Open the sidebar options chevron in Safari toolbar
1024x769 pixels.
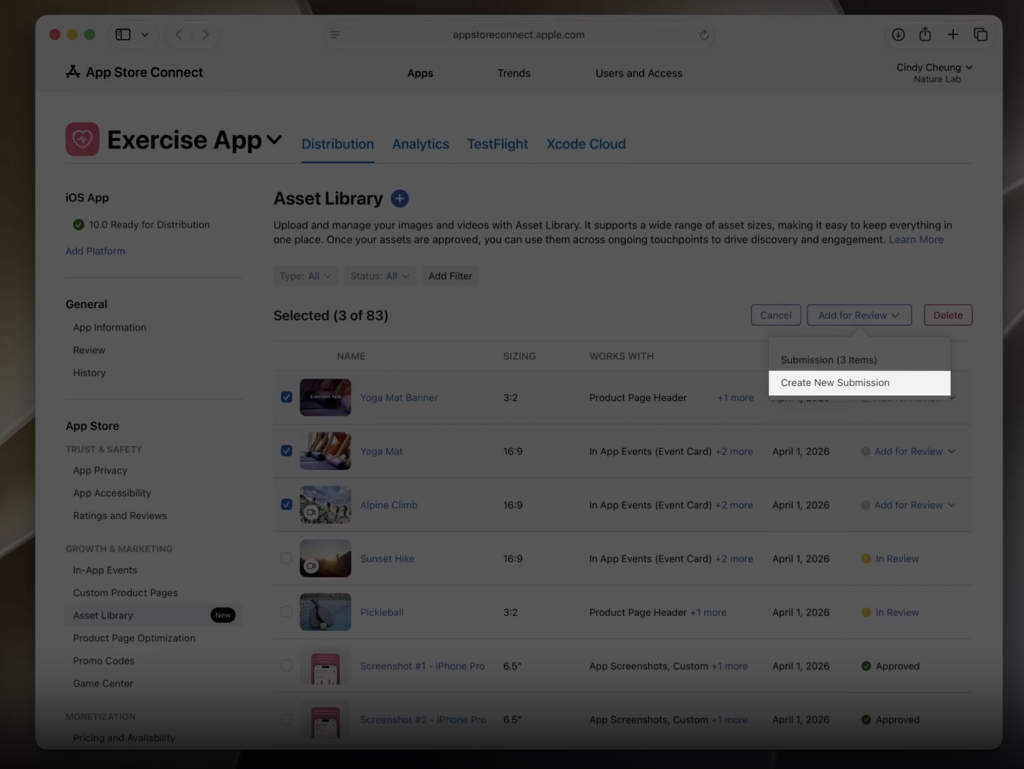145,35
